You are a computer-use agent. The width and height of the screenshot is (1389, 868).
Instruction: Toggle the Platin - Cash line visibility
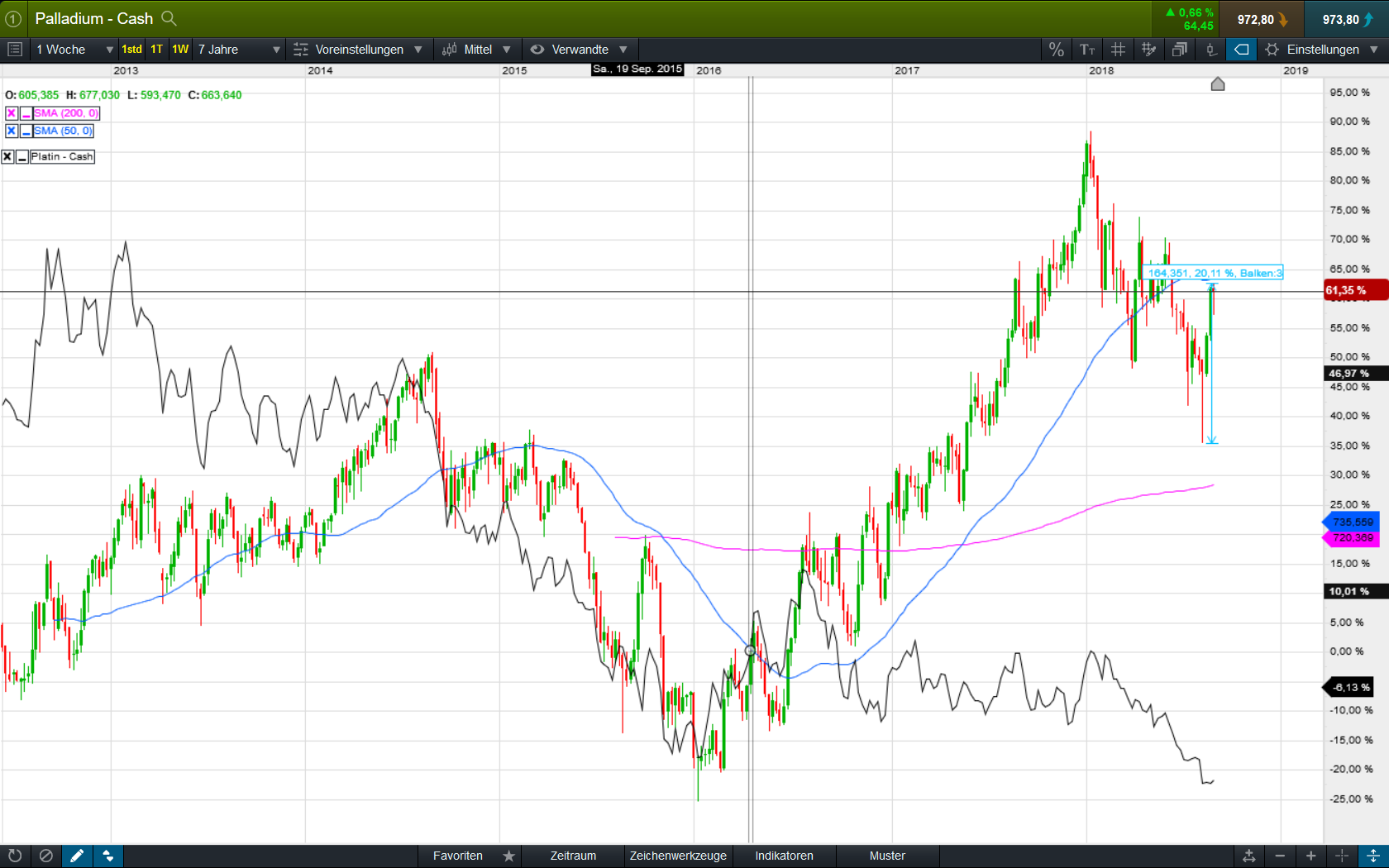(22, 156)
